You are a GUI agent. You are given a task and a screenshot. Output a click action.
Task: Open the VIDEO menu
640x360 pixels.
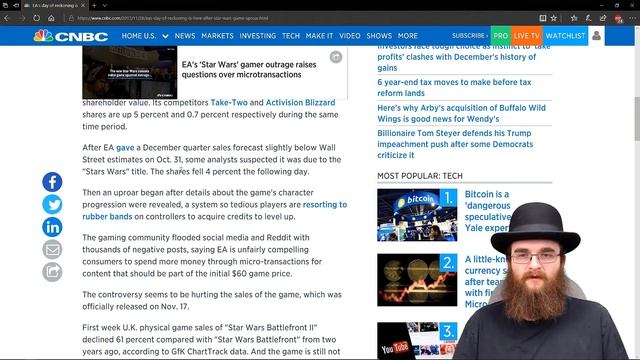350,36
